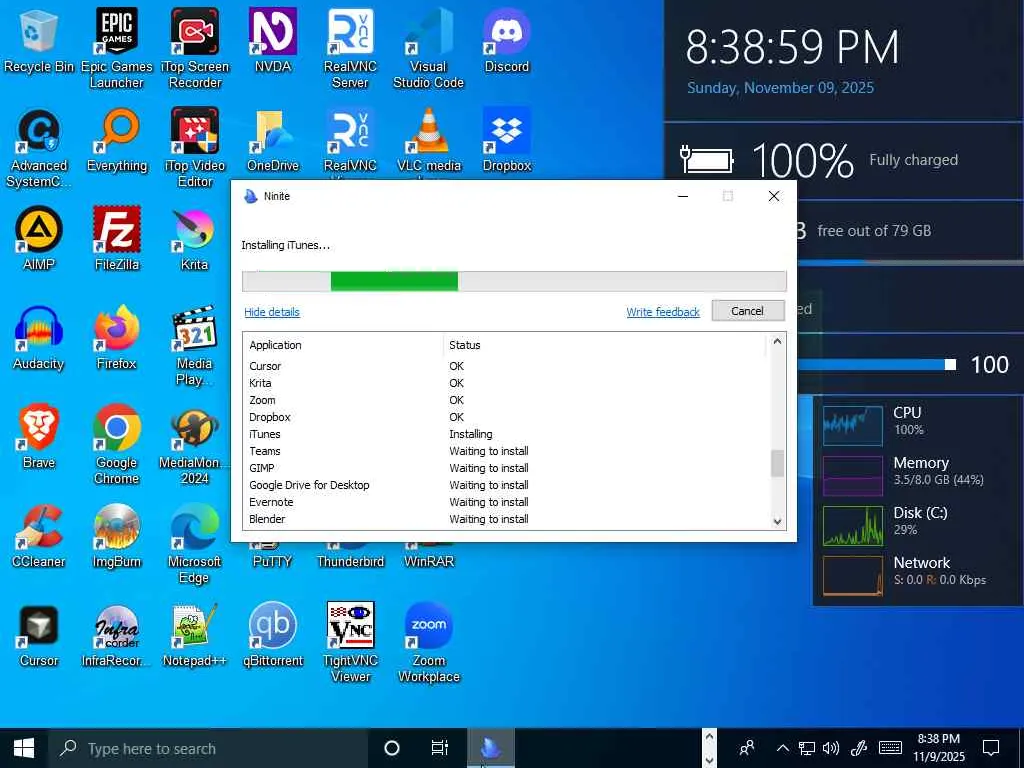The width and height of the screenshot is (1024, 768).
Task: Launch Microsoft Edge desktop icon
Action: tap(195, 543)
